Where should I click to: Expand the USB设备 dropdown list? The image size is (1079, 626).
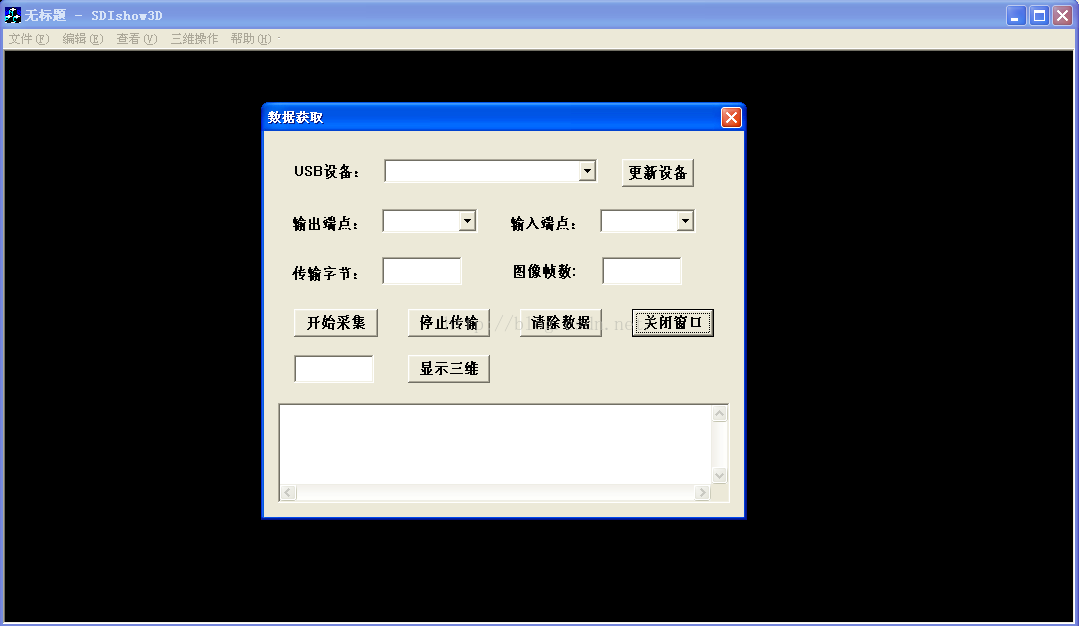(x=587, y=171)
